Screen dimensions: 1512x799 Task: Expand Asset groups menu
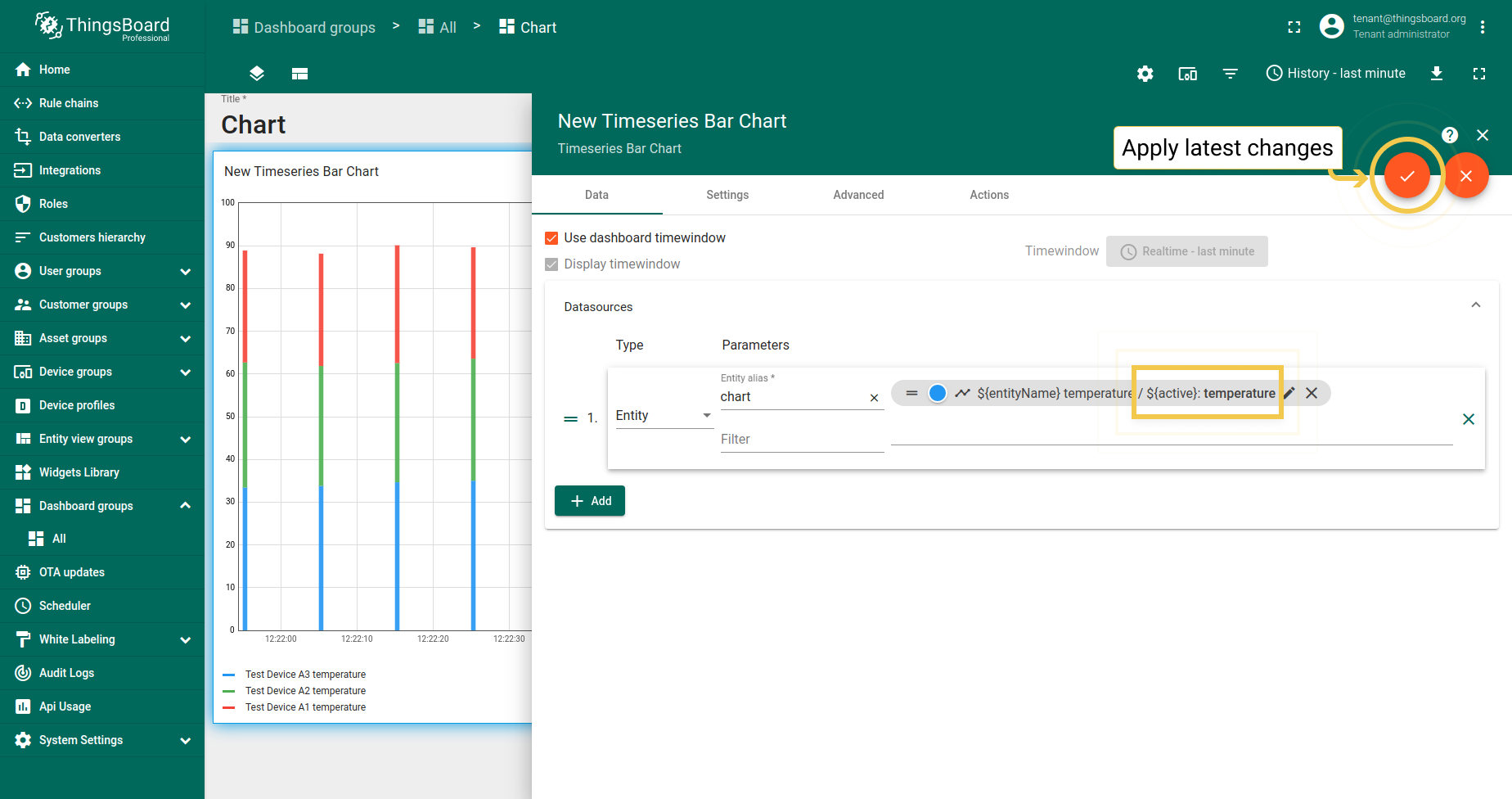[101, 338]
